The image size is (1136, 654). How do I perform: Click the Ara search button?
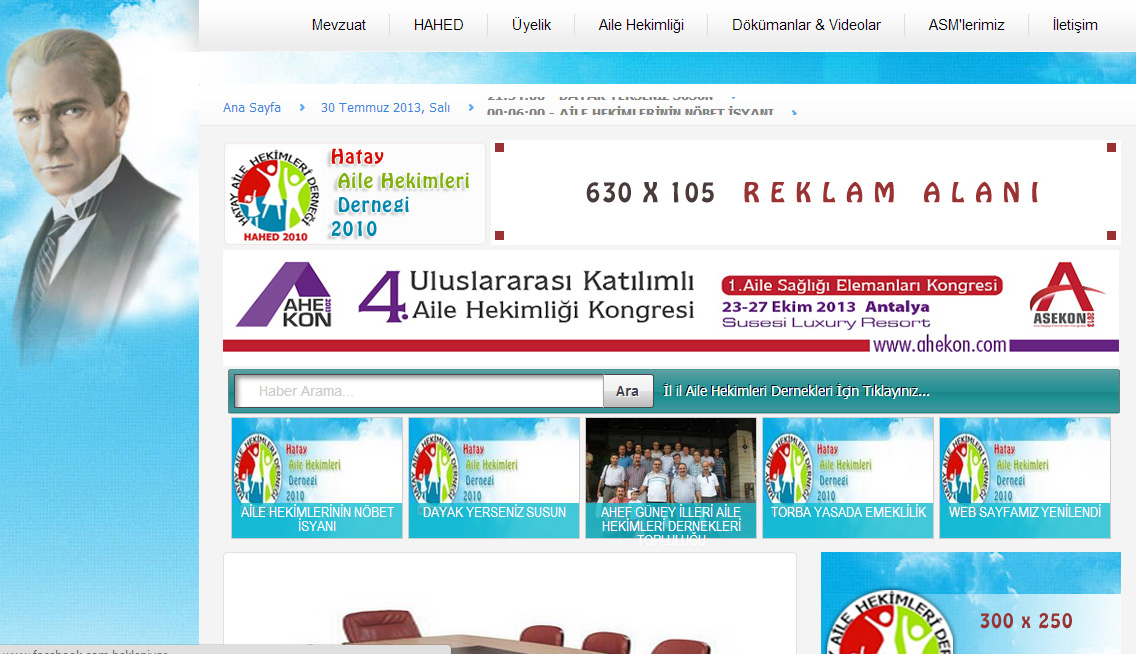click(627, 390)
